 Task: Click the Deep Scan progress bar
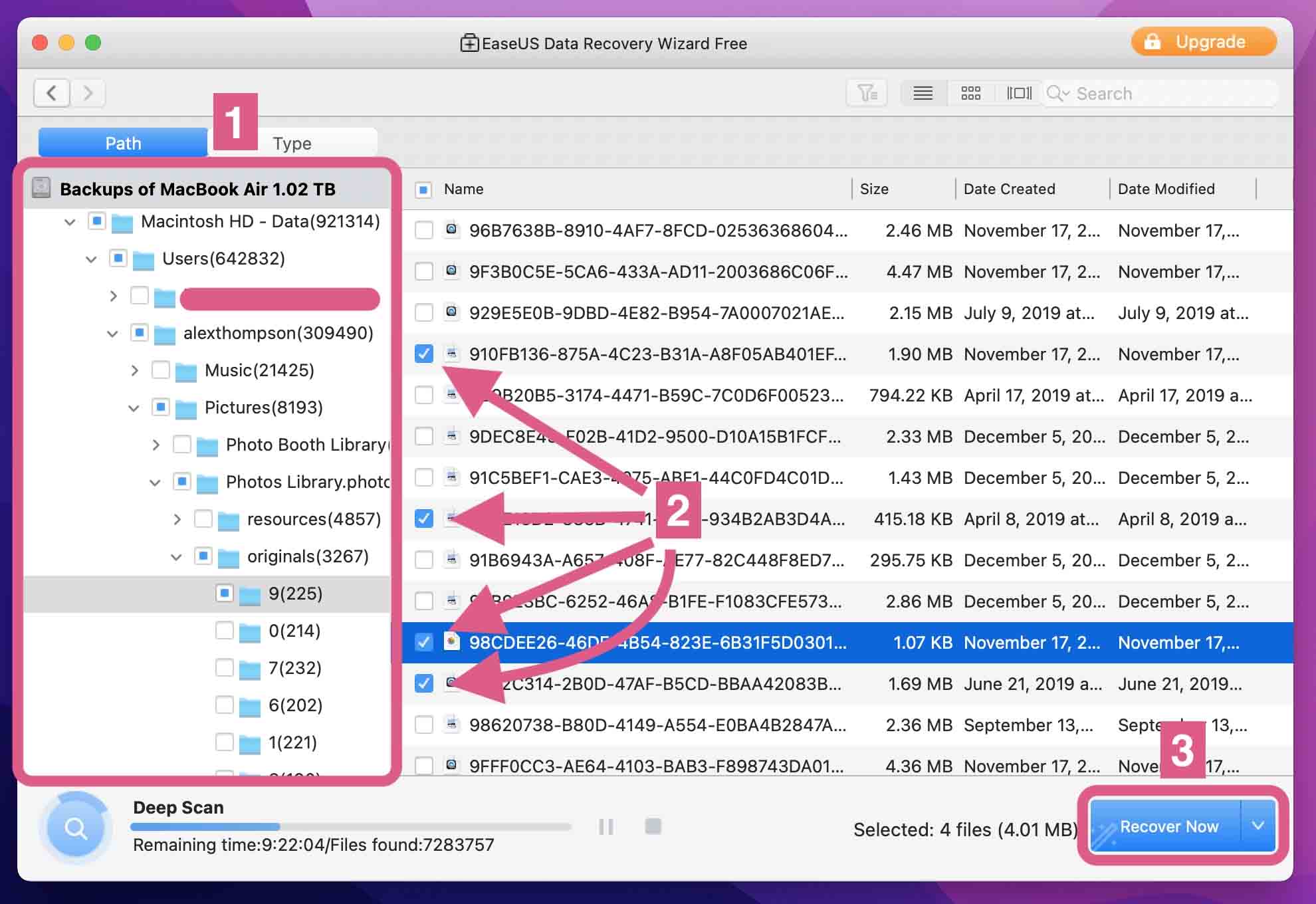(351, 826)
